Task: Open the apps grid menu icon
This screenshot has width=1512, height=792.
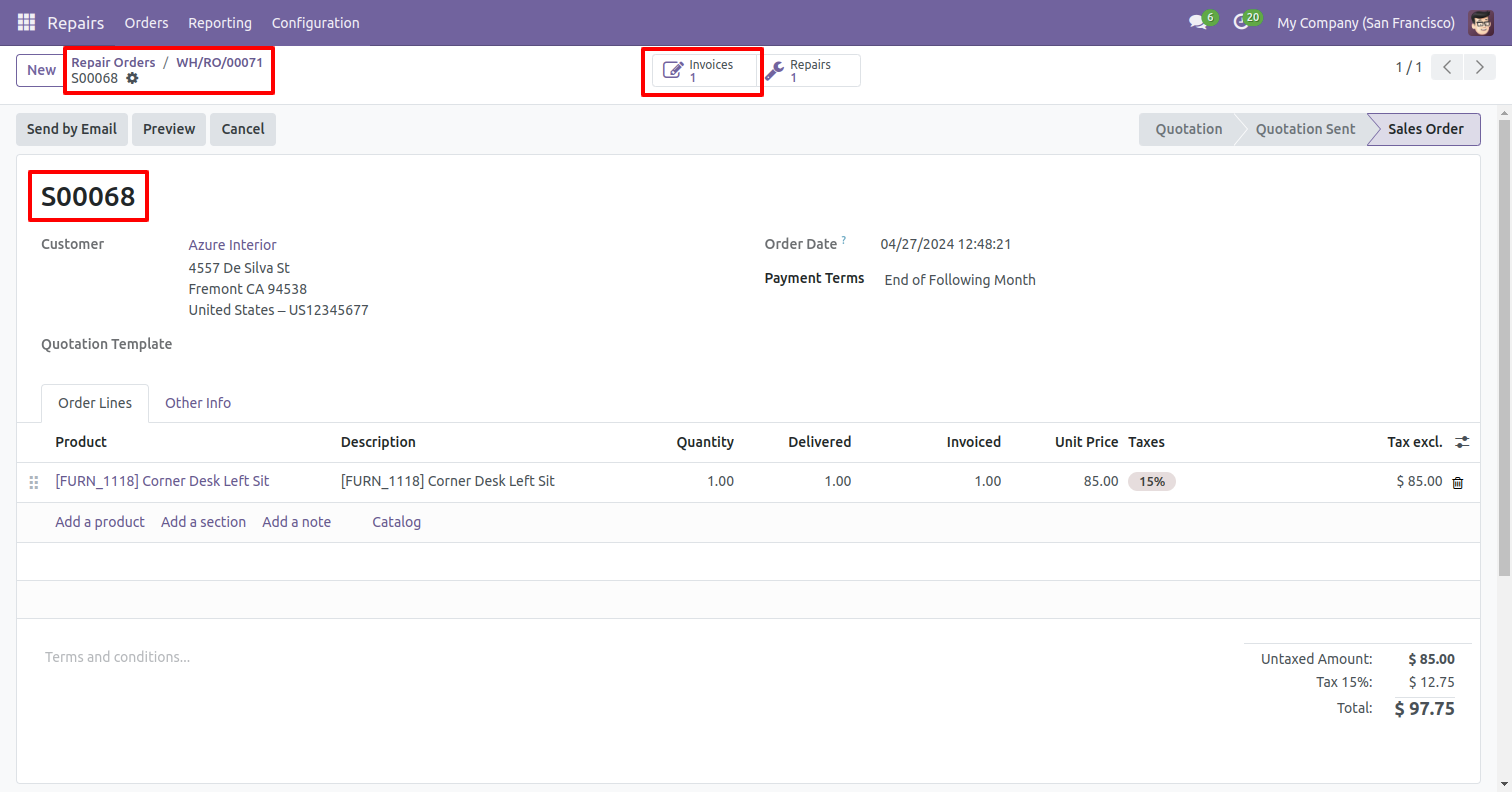Action: [x=26, y=22]
